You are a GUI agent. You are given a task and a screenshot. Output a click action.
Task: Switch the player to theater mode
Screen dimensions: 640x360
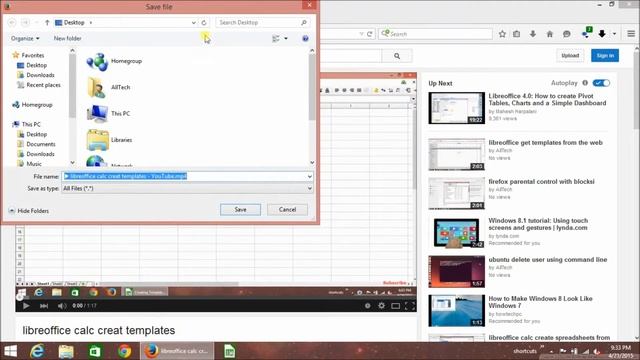point(396,305)
